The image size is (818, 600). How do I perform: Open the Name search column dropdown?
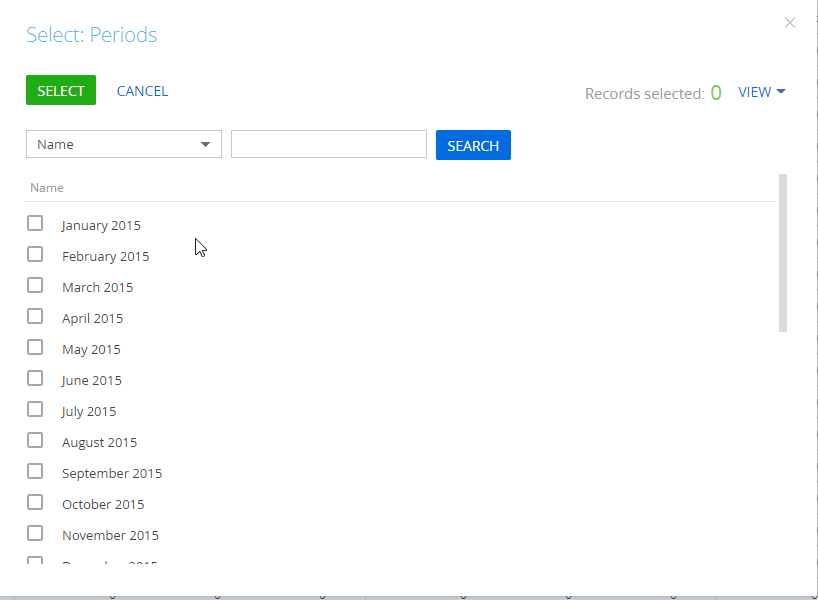(124, 144)
